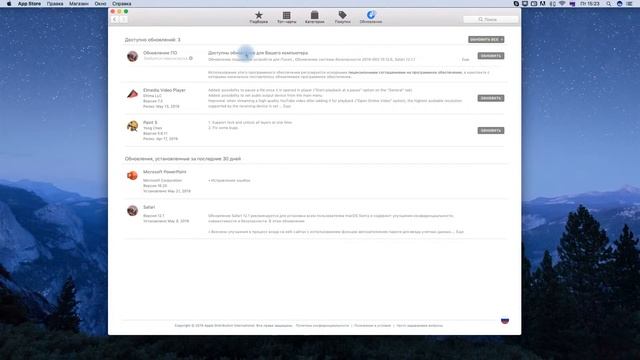Open the Top Charts tab icon
640x360 pixels.
pos(287,17)
